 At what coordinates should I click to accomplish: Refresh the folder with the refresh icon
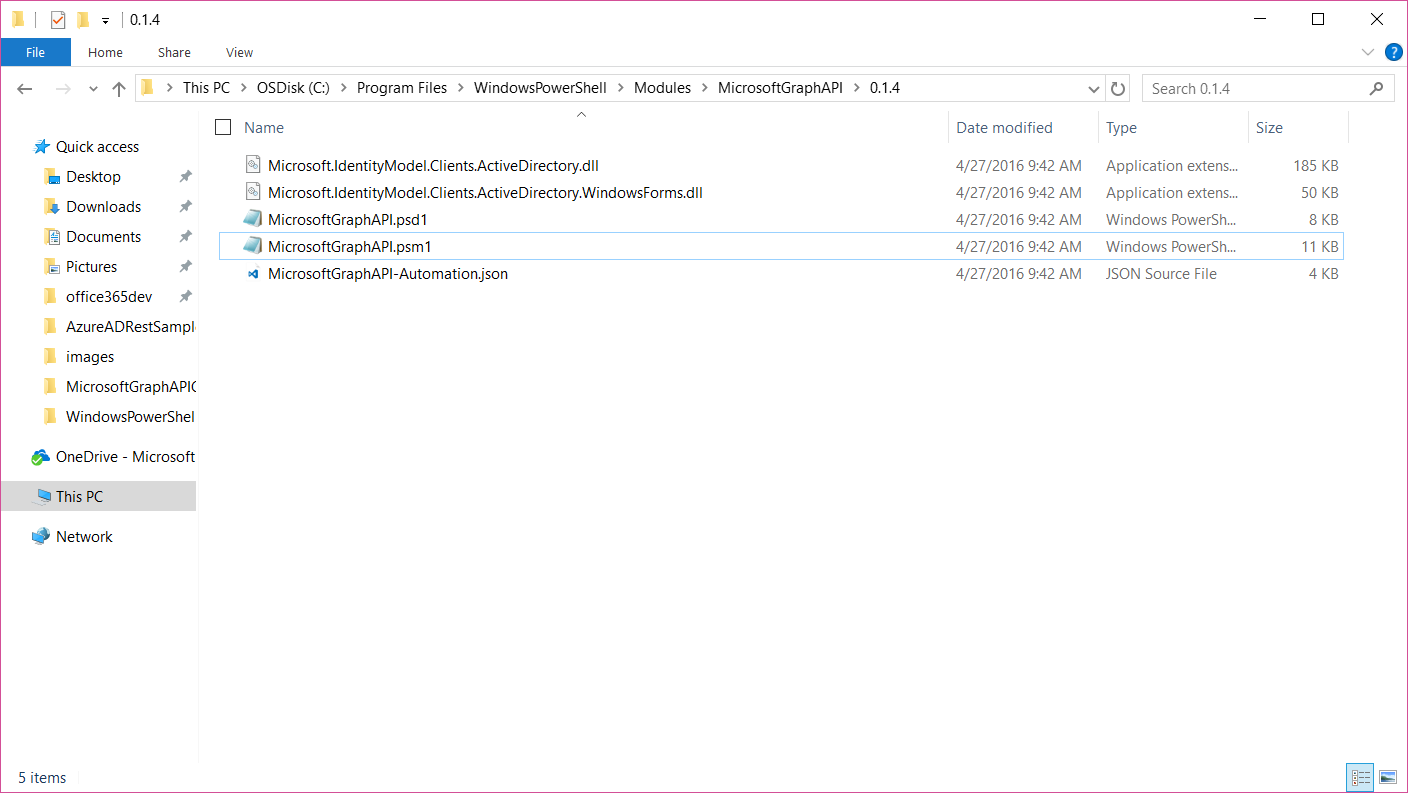point(1117,88)
